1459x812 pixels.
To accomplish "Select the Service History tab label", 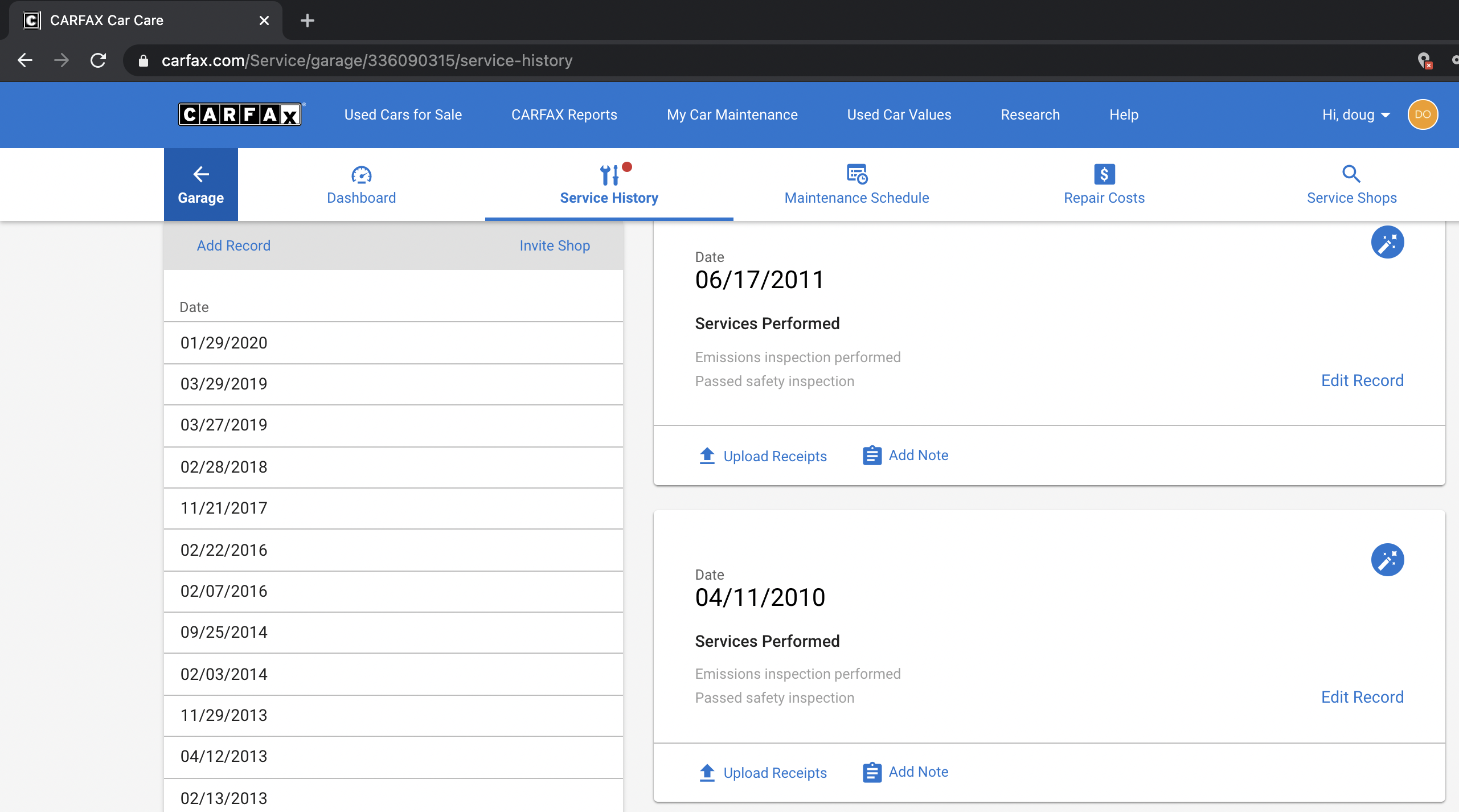I will [609, 198].
